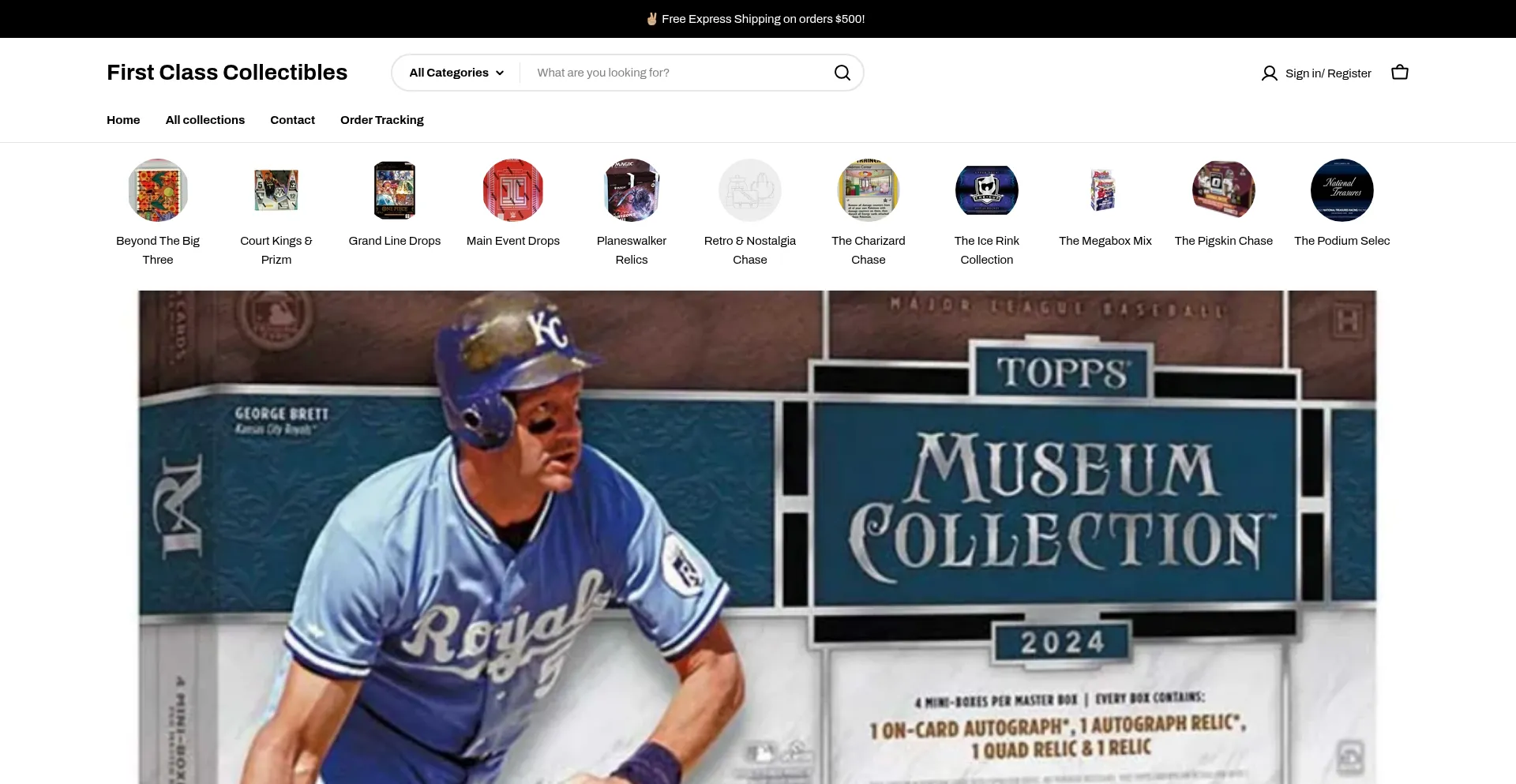The height and width of the screenshot is (784, 1516).
Task: Open Court Kings & Prizm collection image
Action: click(276, 190)
